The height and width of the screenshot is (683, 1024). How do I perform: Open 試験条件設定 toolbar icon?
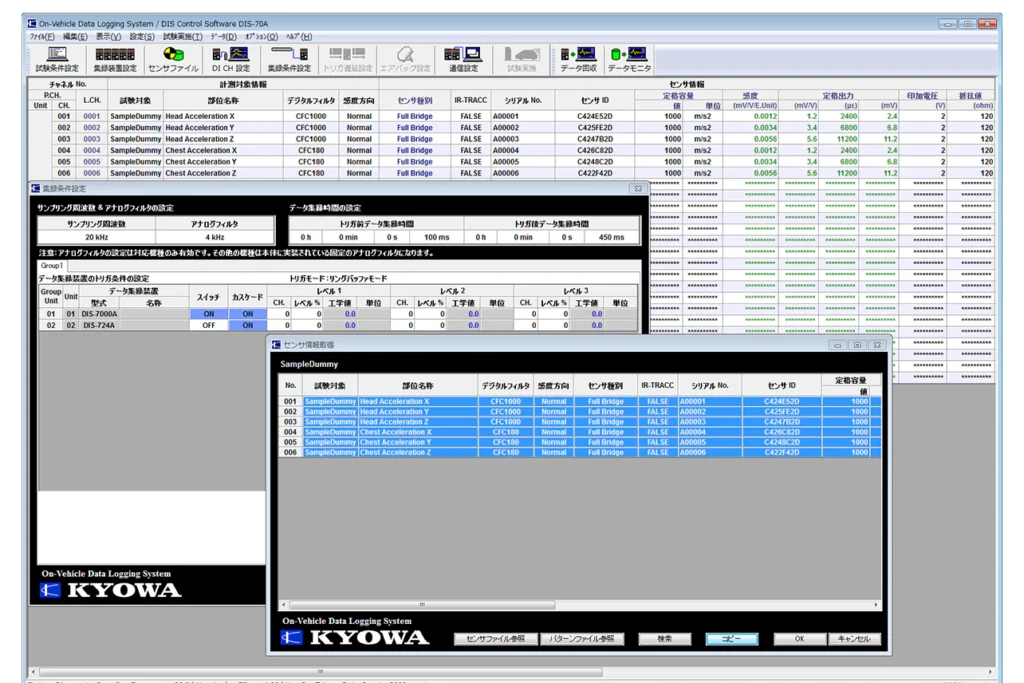(x=57, y=59)
